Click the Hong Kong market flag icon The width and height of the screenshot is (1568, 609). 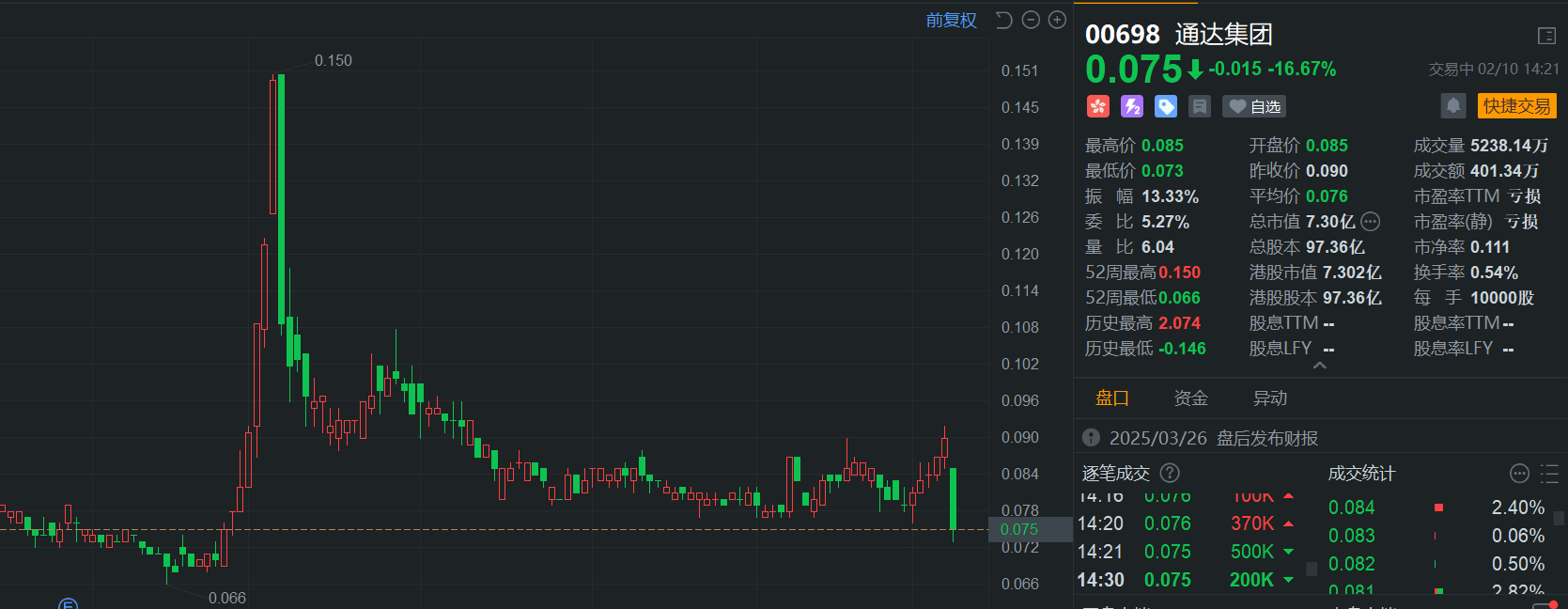pos(1098,106)
